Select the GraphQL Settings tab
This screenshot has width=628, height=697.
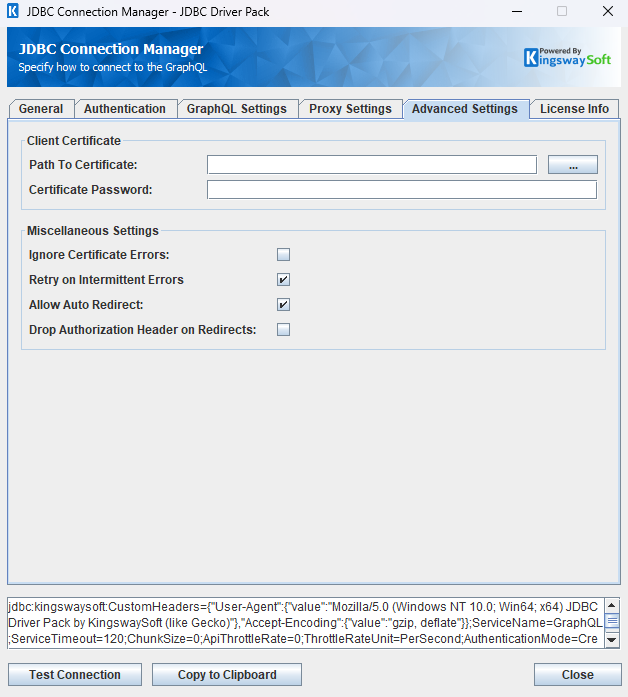[x=236, y=109]
